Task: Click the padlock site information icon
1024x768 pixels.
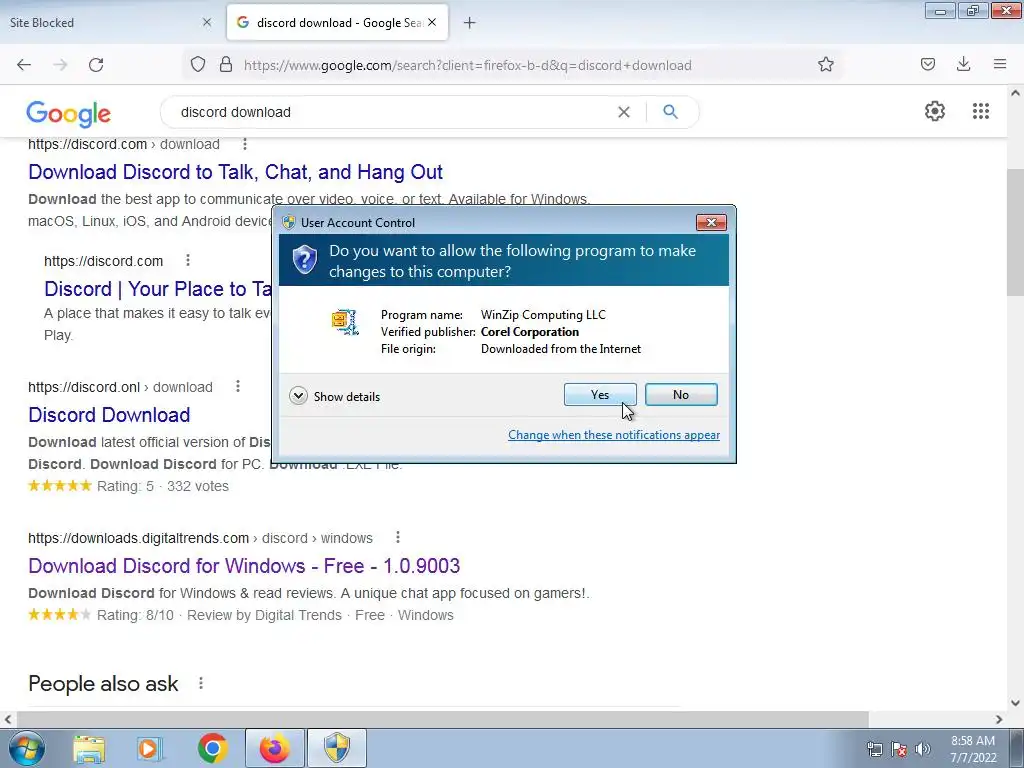Action: [226, 65]
